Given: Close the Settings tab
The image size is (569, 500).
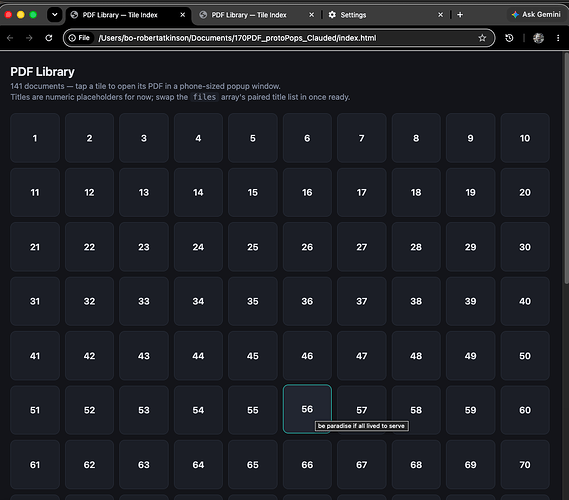Looking at the screenshot, I should click(441, 15).
